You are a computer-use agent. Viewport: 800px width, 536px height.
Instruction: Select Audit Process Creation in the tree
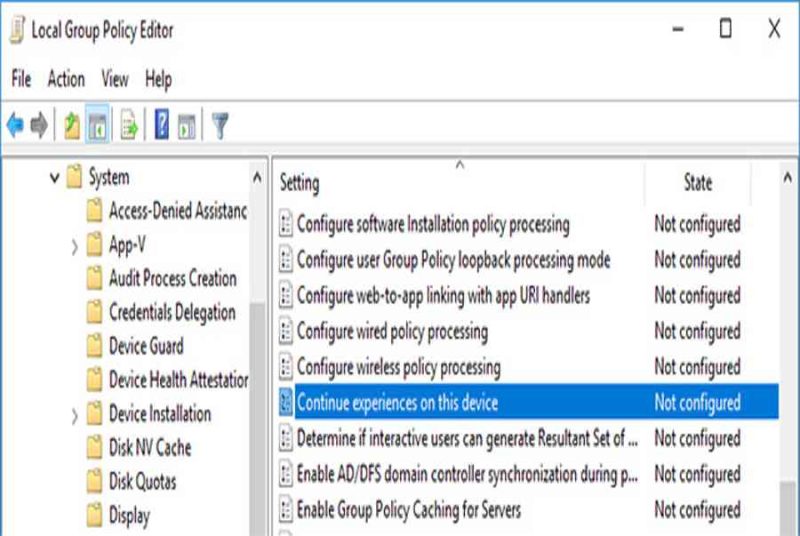(x=173, y=278)
